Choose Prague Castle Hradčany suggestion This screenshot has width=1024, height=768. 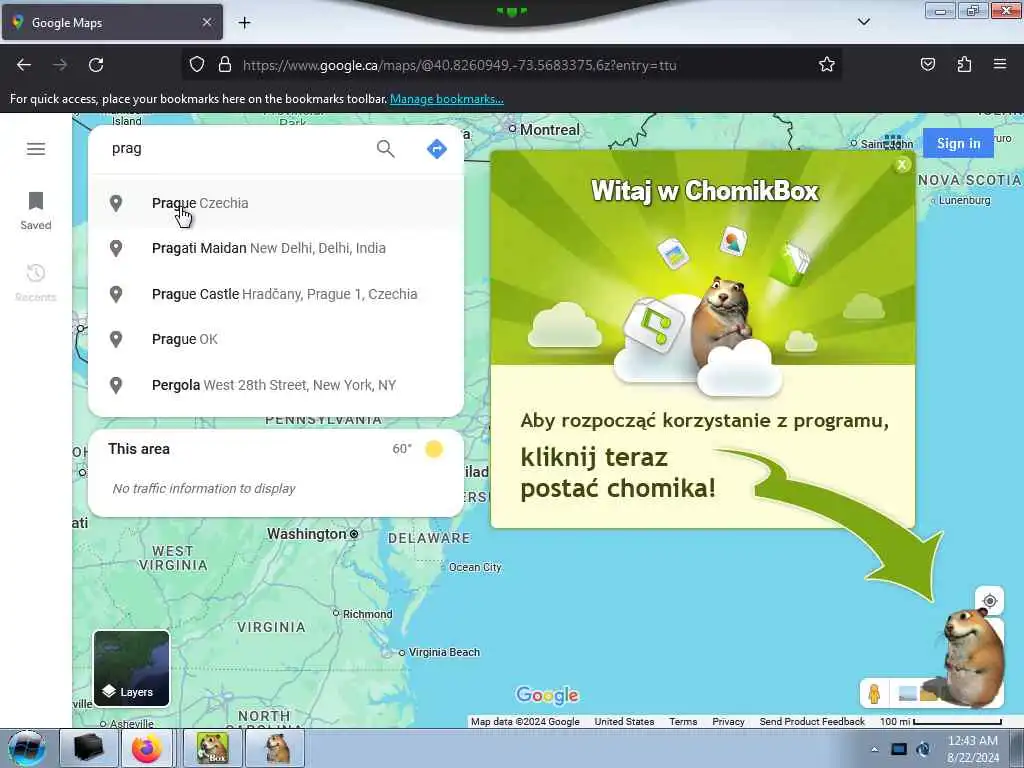[276, 294]
